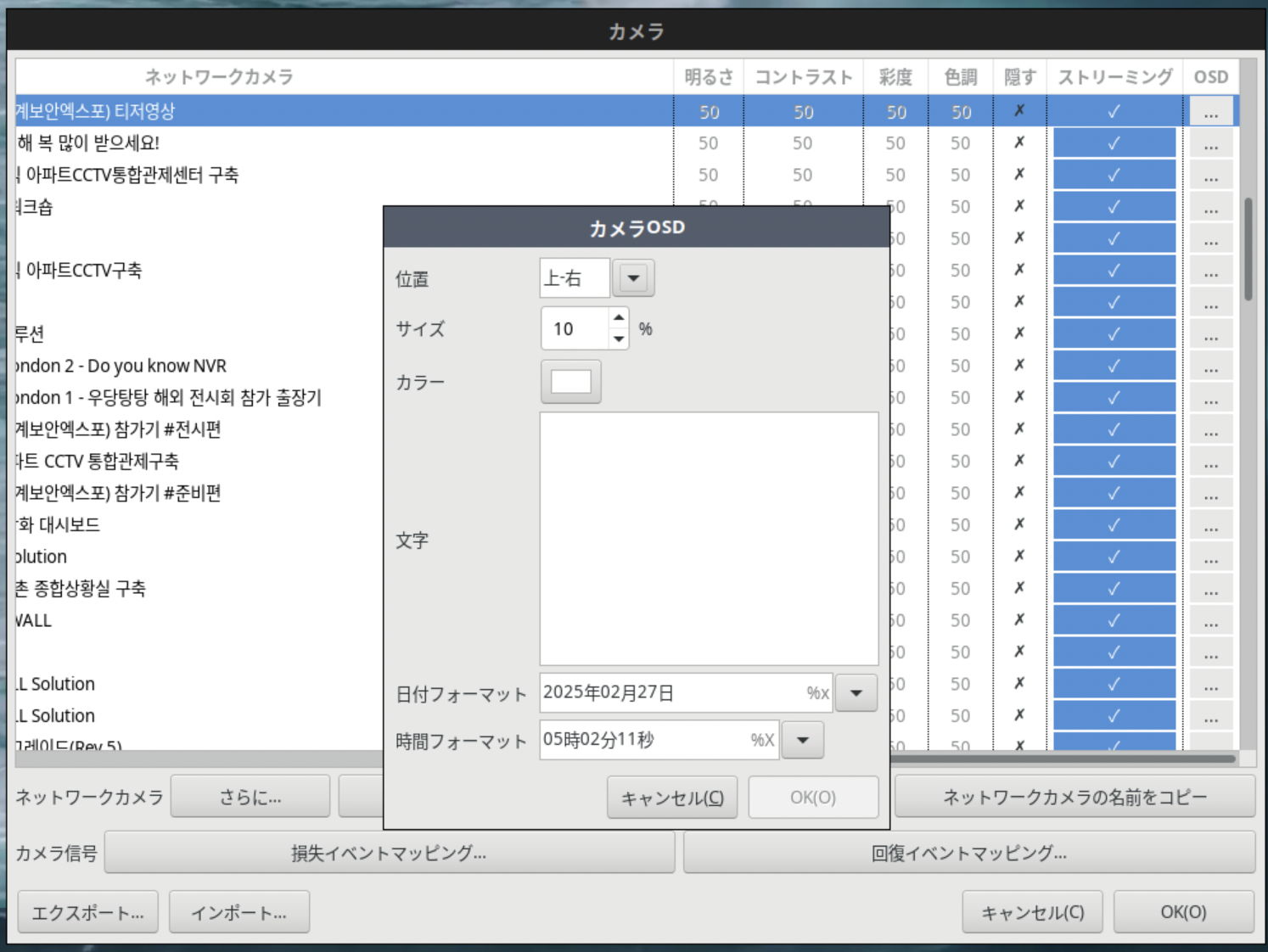Screen dimensions: 1268x952
Task: Click the エクスポート button
Action: click(87, 913)
